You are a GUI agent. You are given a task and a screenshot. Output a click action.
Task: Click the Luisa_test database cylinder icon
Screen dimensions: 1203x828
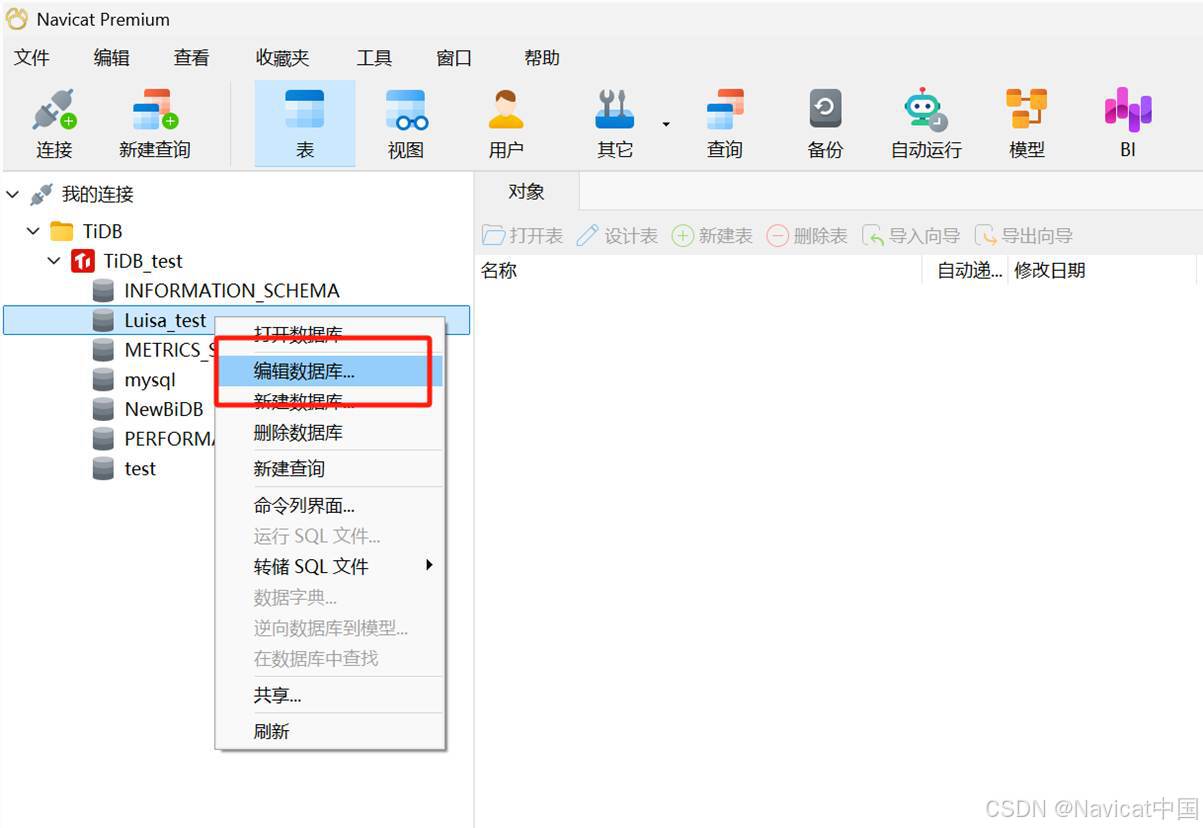click(103, 320)
